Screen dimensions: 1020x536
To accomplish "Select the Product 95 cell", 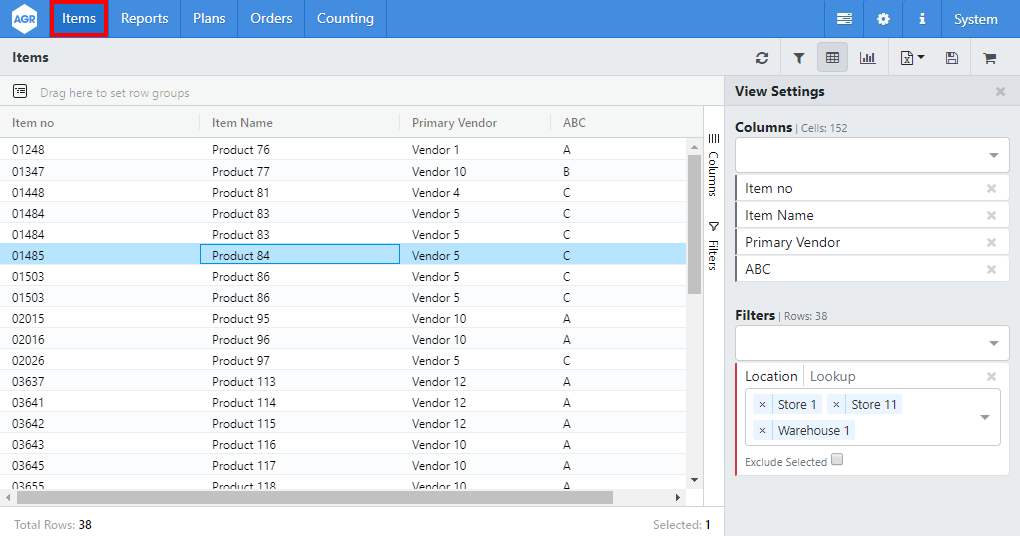I will (x=300, y=319).
